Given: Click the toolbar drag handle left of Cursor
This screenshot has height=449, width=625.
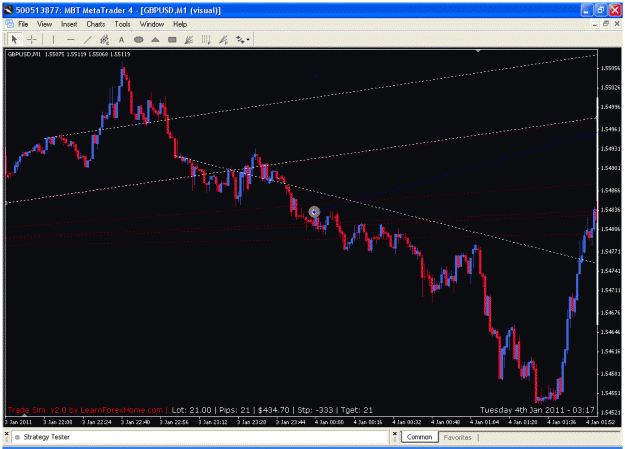Looking at the screenshot, I should 7,39.
